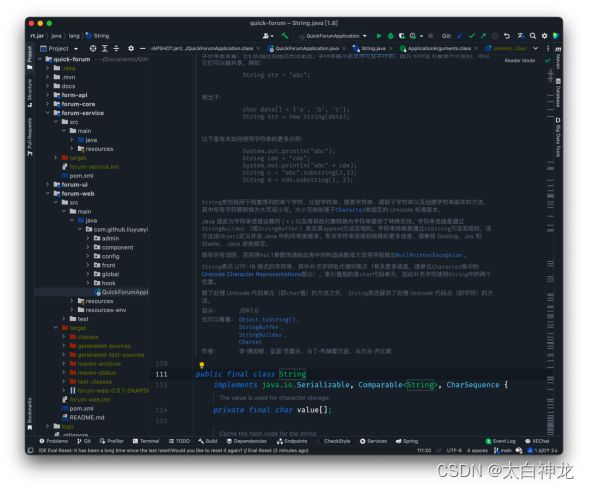Click the locate-in-project target icon
589x489 pixels.
[x=93, y=48]
